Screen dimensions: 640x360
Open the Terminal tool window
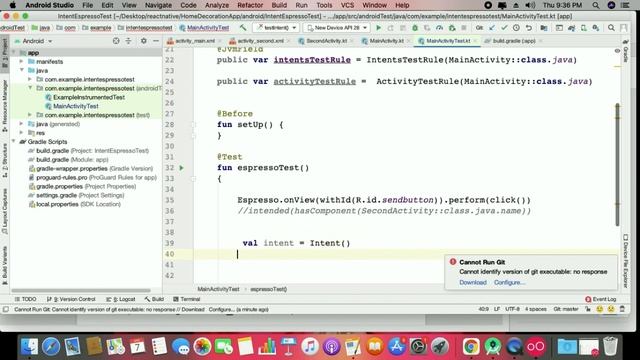[x=187, y=299]
